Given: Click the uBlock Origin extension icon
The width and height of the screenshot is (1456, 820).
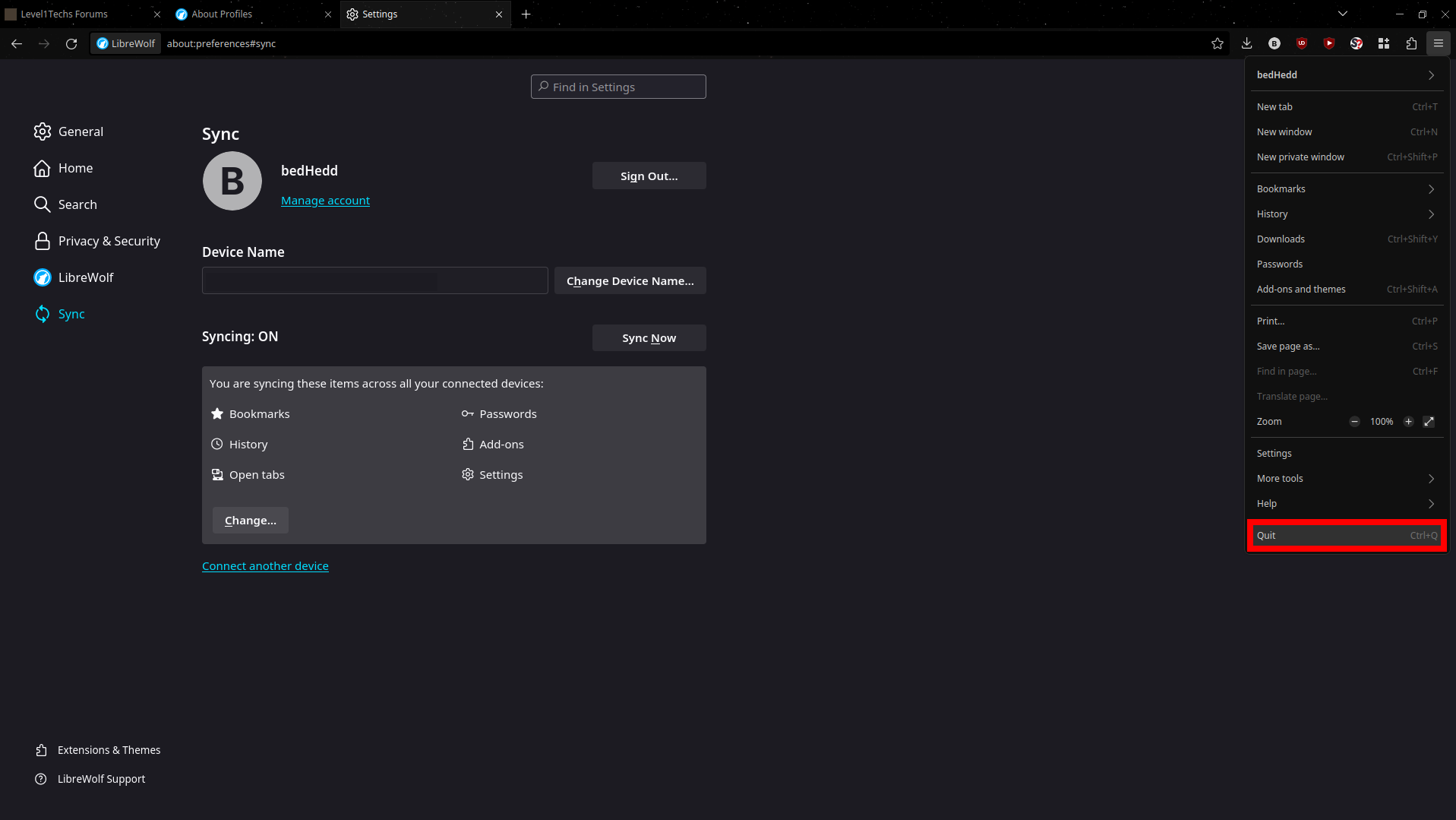Looking at the screenshot, I should 1302,44.
